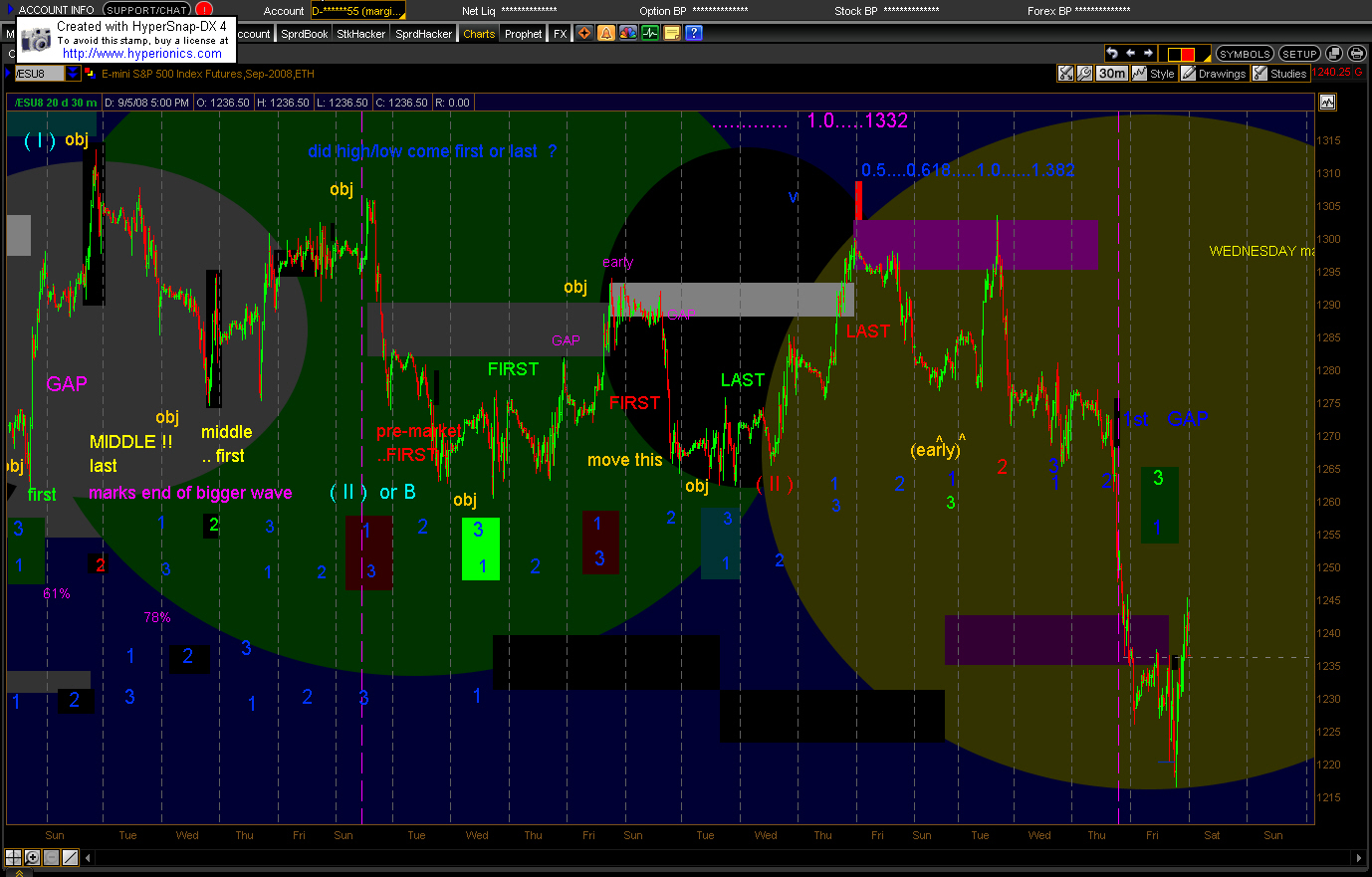Click the chart Style icon
The height and width of the screenshot is (877, 1372).
pos(1139,73)
